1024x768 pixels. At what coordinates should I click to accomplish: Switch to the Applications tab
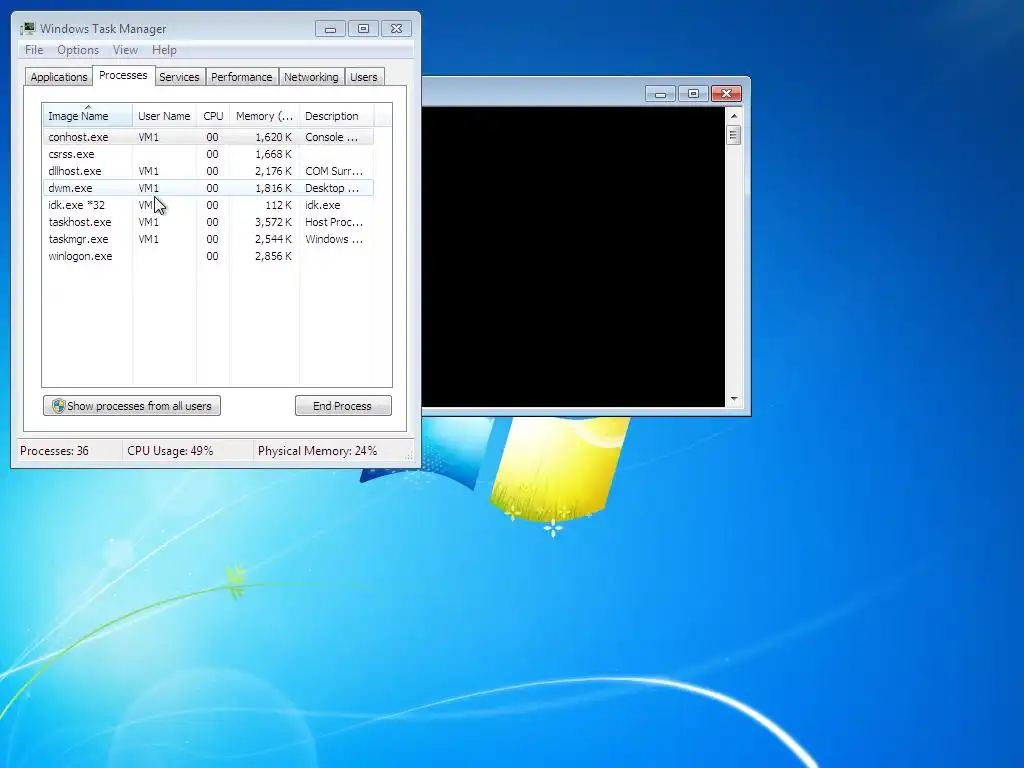point(59,77)
